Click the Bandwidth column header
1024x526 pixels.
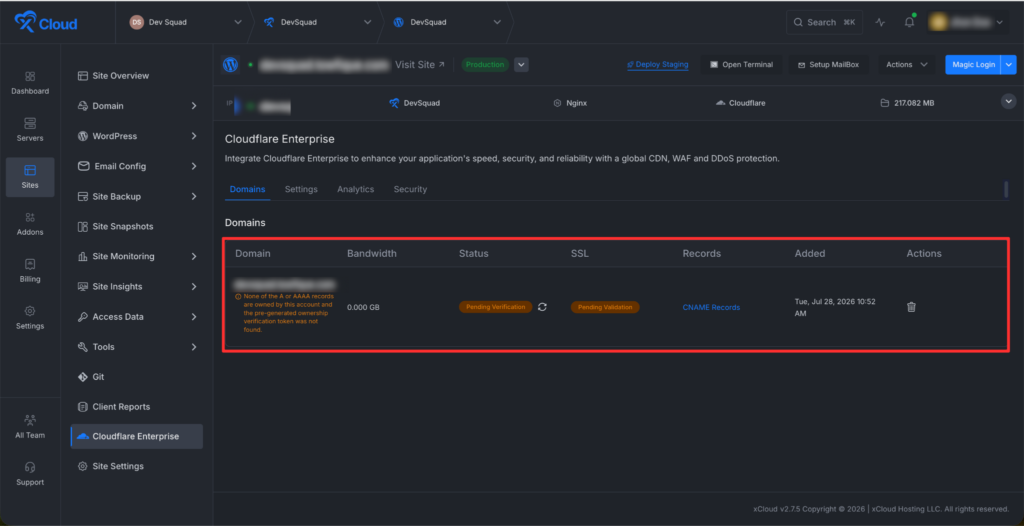click(x=372, y=254)
